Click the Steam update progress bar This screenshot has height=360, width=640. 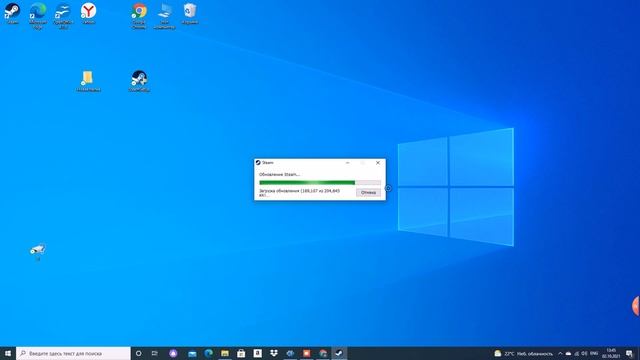click(x=320, y=182)
